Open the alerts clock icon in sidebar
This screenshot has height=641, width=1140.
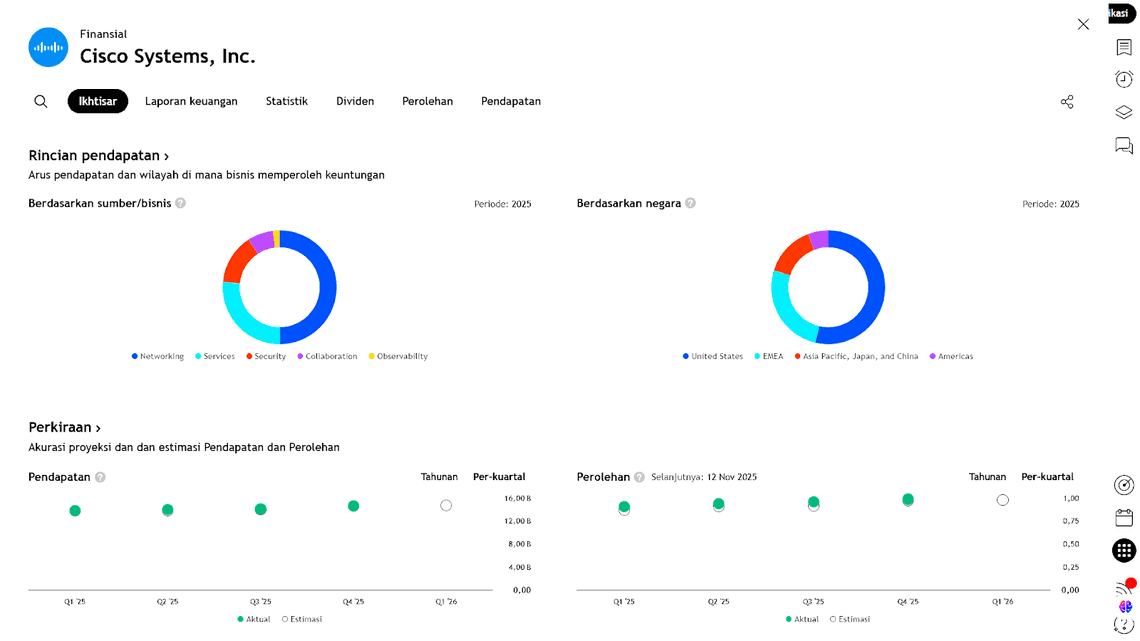click(x=1124, y=79)
